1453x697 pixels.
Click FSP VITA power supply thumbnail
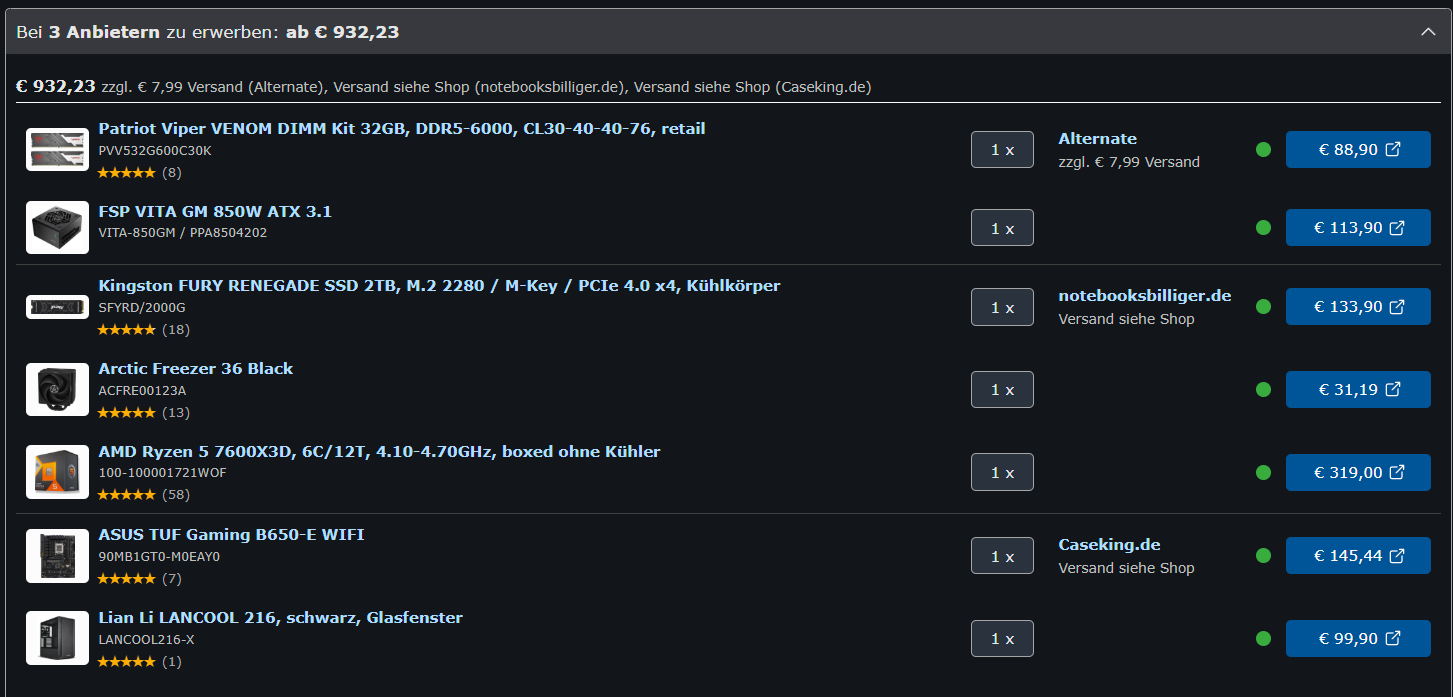[57, 228]
